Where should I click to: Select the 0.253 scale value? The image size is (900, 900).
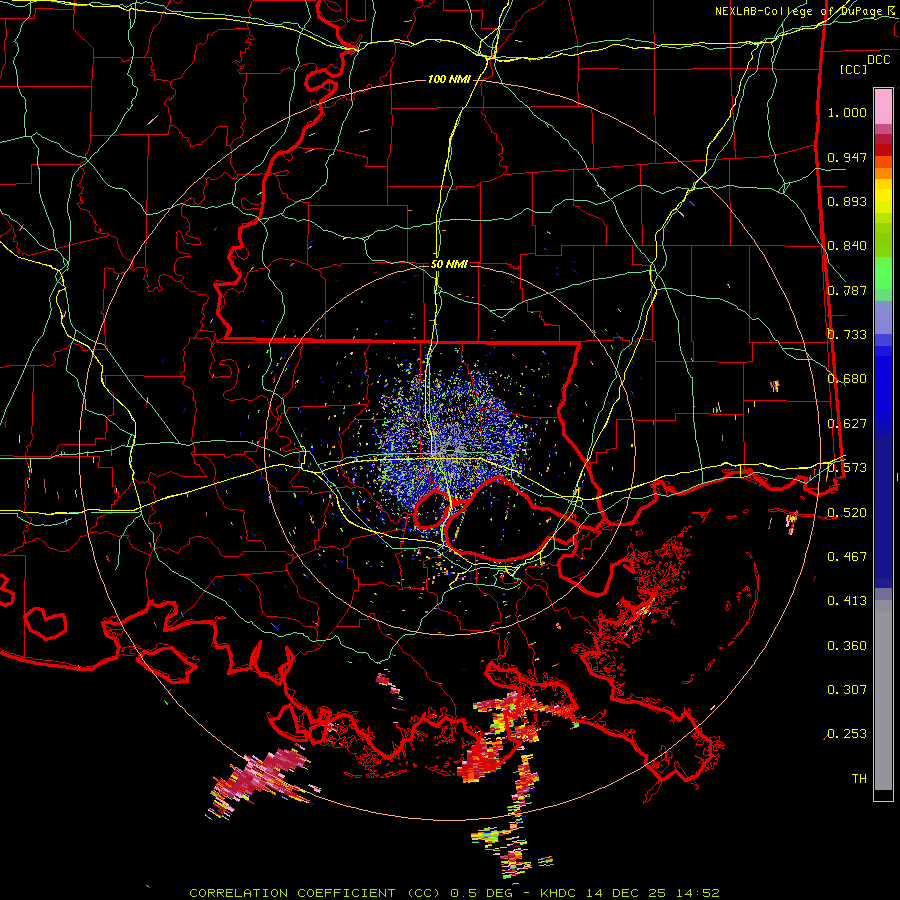pyautogui.click(x=847, y=734)
